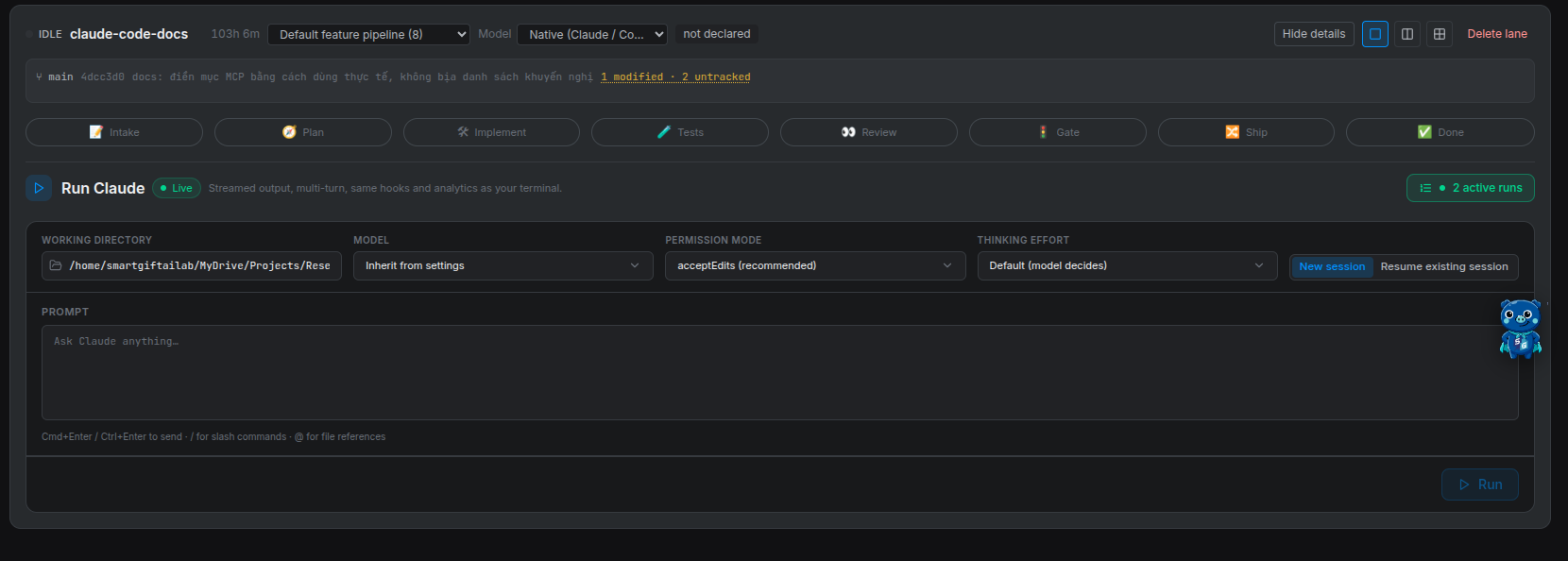
Task: Click the claude-code-docs lane title
Action: (x=128, y=34)
